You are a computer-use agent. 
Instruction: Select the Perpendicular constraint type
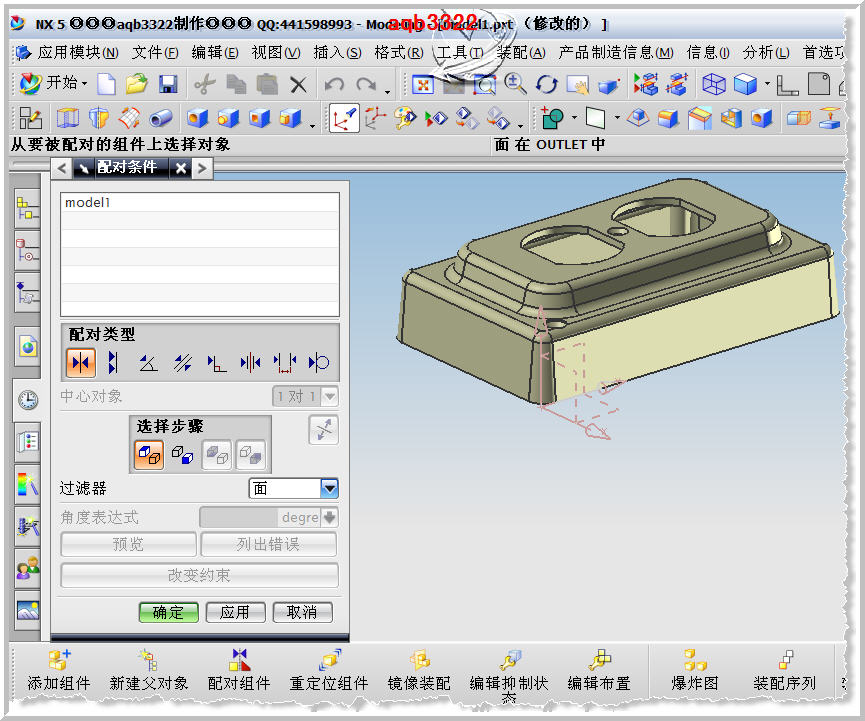point(216,362)
